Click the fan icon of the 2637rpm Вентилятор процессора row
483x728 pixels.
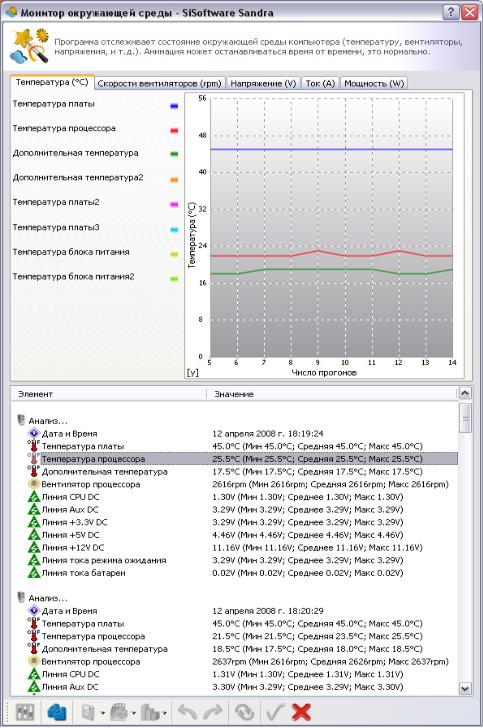click(x=33, y=661)
